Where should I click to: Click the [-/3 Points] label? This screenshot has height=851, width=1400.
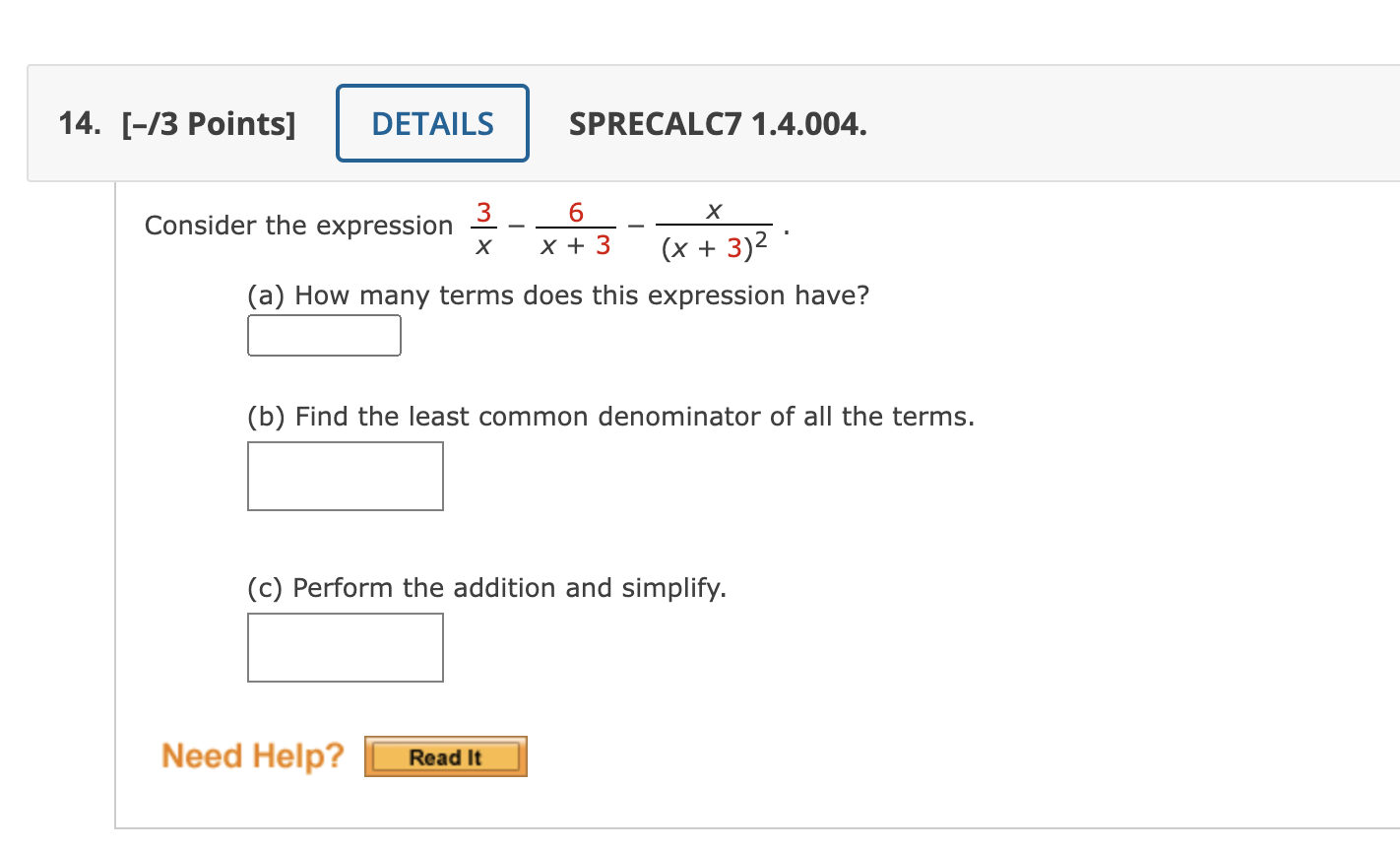(x=207, y=123)
